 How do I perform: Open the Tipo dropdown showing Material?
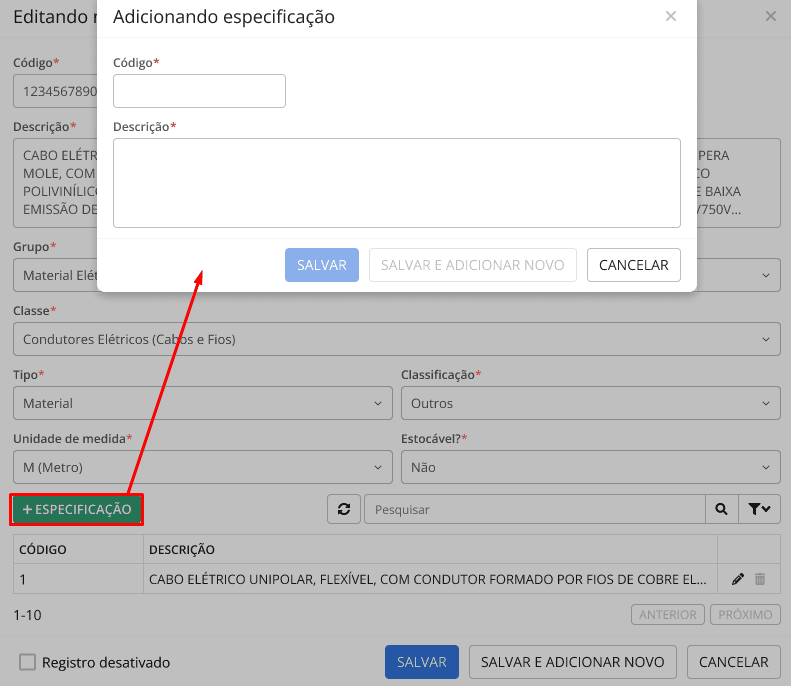[x=201, y=403]
